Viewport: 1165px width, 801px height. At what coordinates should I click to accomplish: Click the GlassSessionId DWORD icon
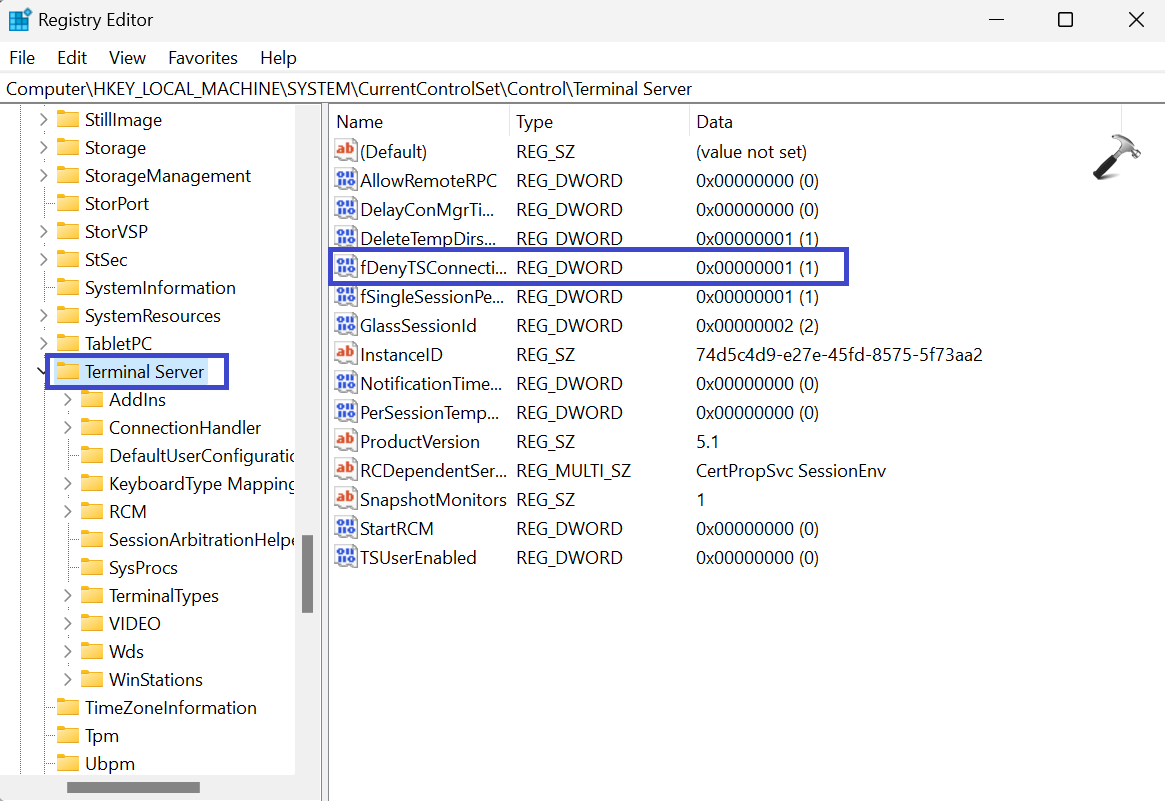tap(345, 326)
